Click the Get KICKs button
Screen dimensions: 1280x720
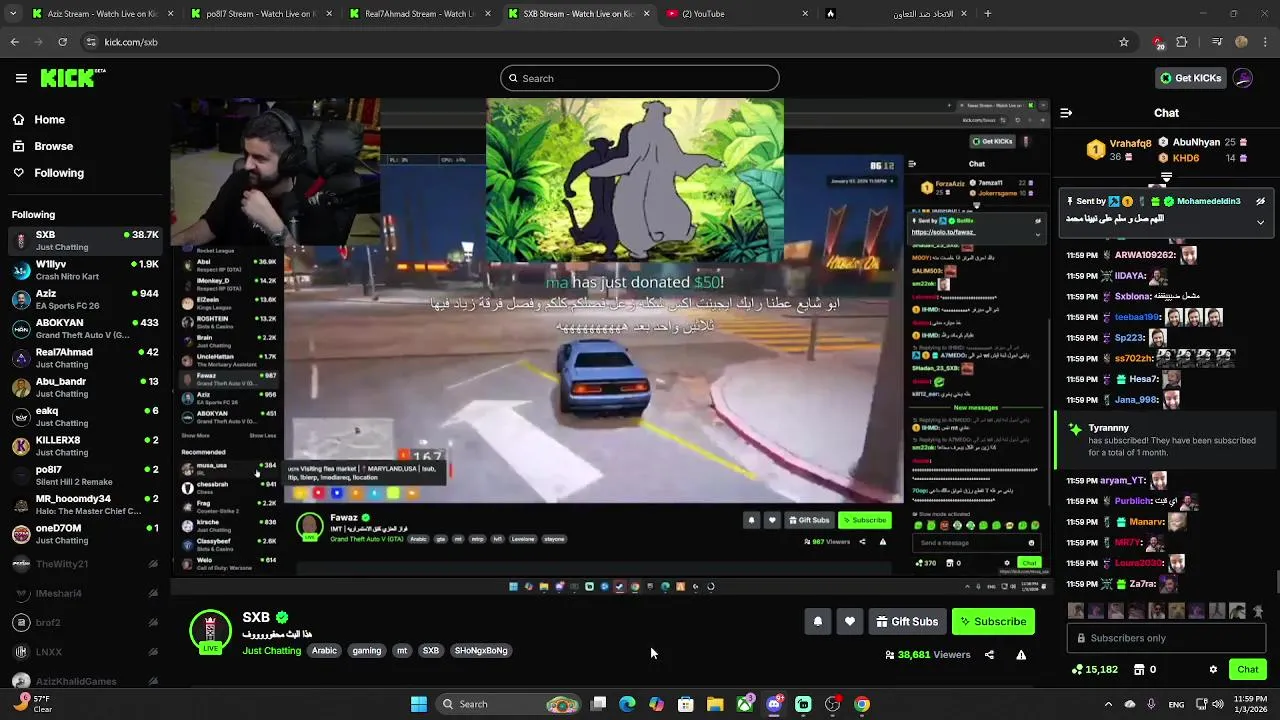[1190, 78]
